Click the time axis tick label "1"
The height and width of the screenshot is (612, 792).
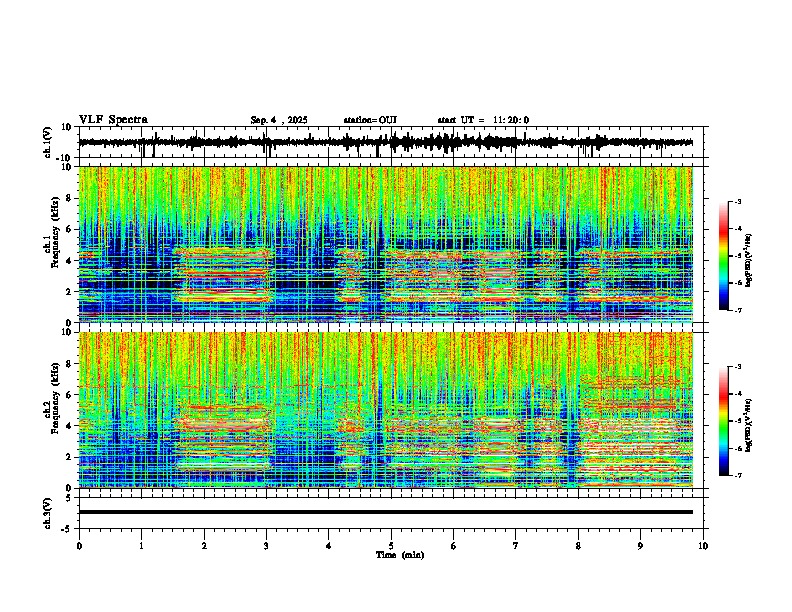click(x=141, y=546)
